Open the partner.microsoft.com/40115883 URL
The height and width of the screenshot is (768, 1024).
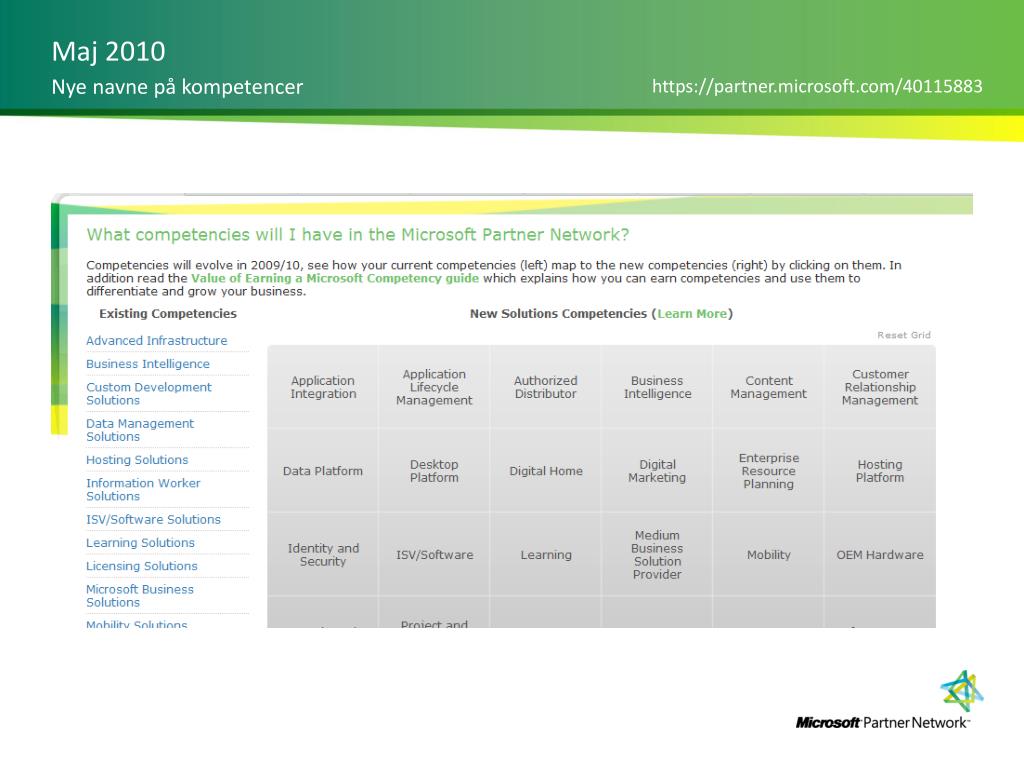coord(817,86)
